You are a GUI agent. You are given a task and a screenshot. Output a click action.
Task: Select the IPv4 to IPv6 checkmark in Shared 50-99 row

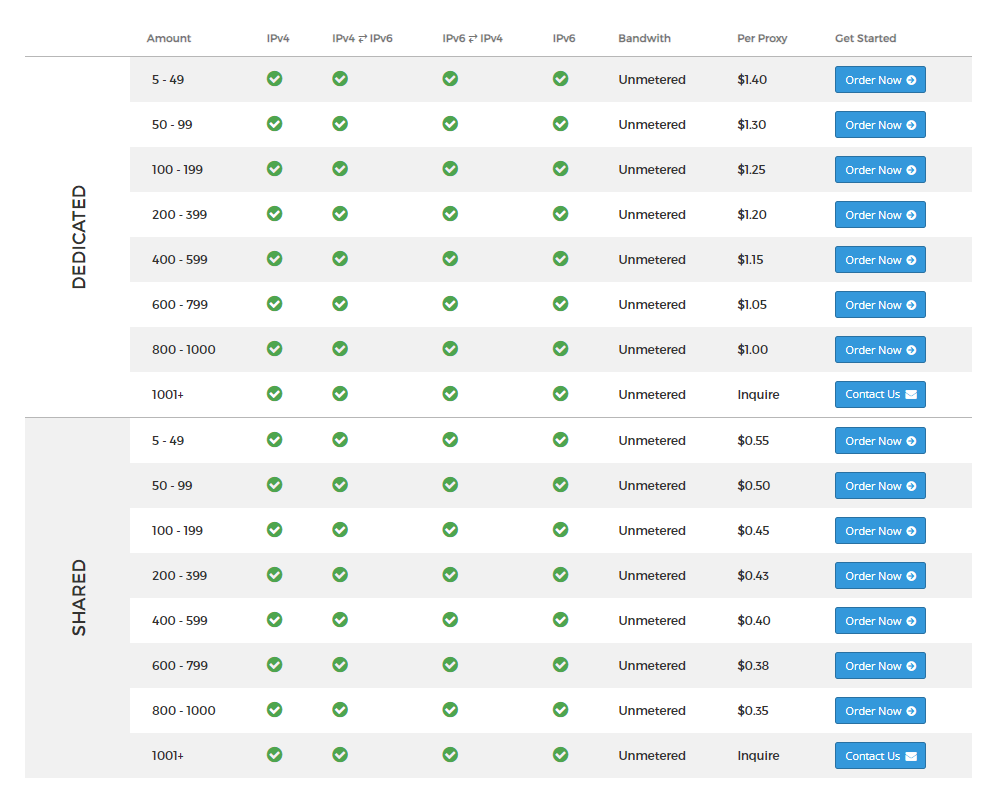click(340, 485)
